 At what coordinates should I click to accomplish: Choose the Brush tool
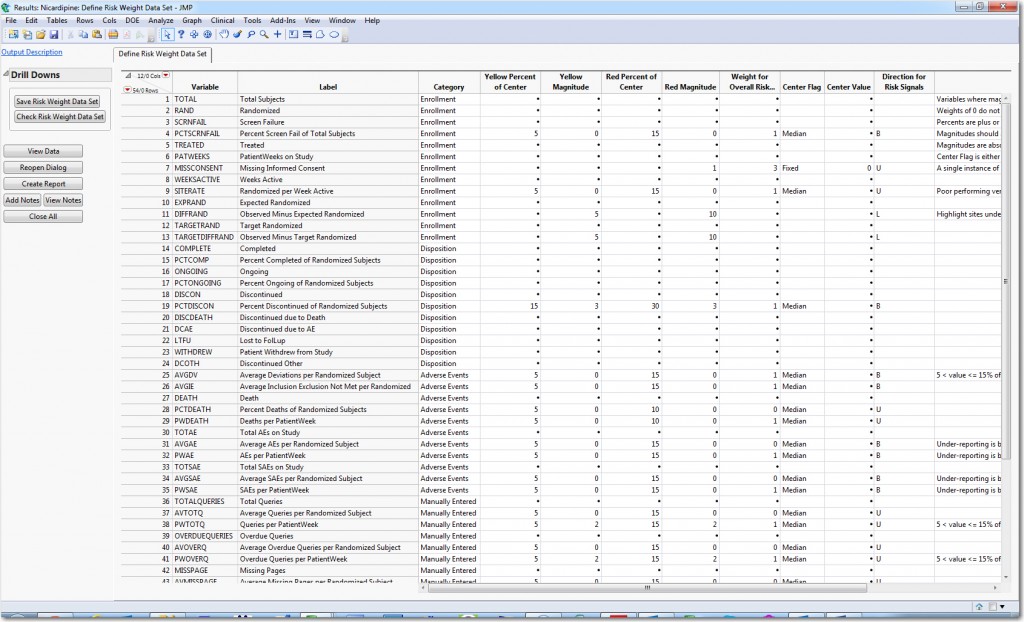[x=237, y=35]
